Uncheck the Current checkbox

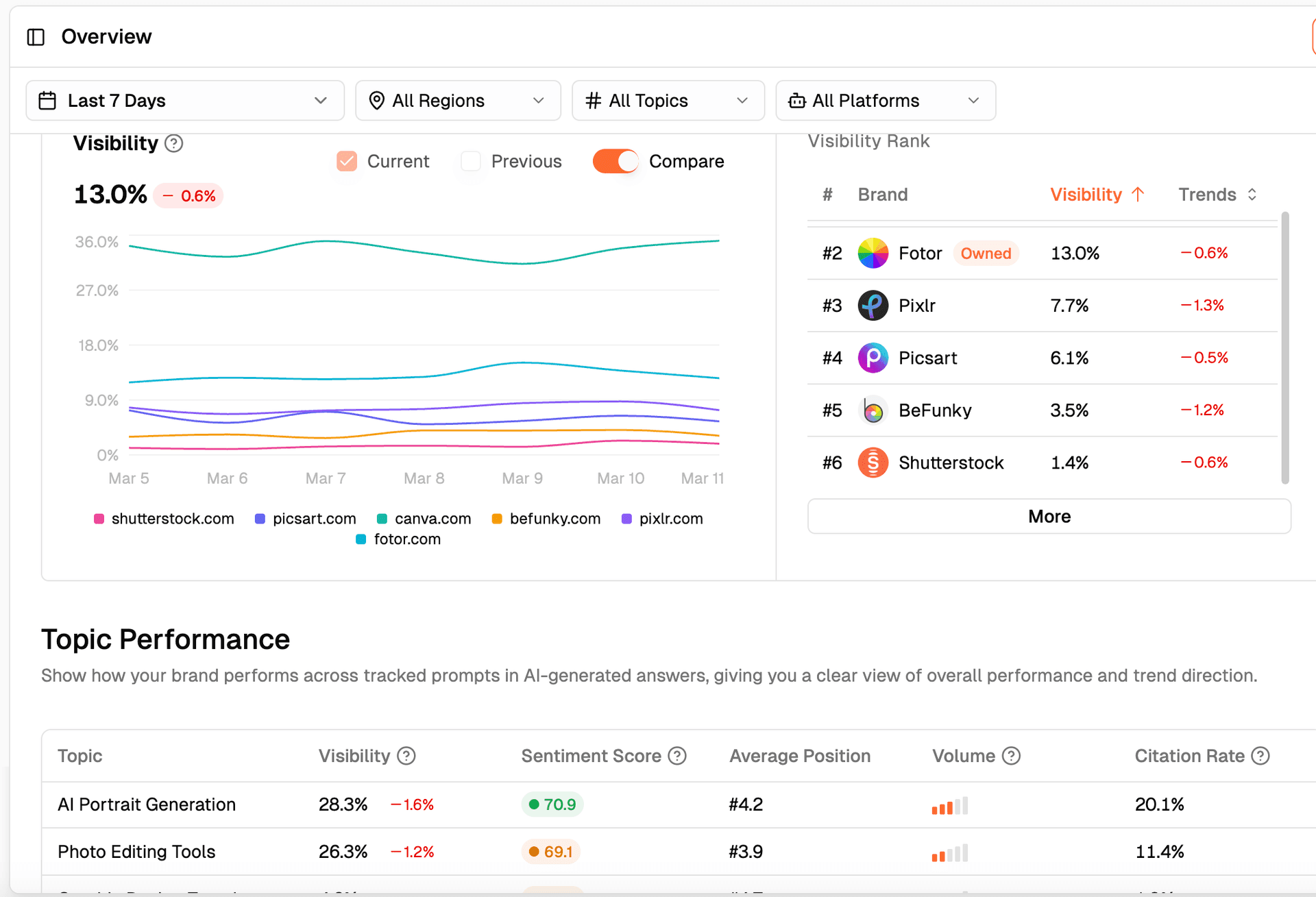pyautogui.click(x=347, y=162)
